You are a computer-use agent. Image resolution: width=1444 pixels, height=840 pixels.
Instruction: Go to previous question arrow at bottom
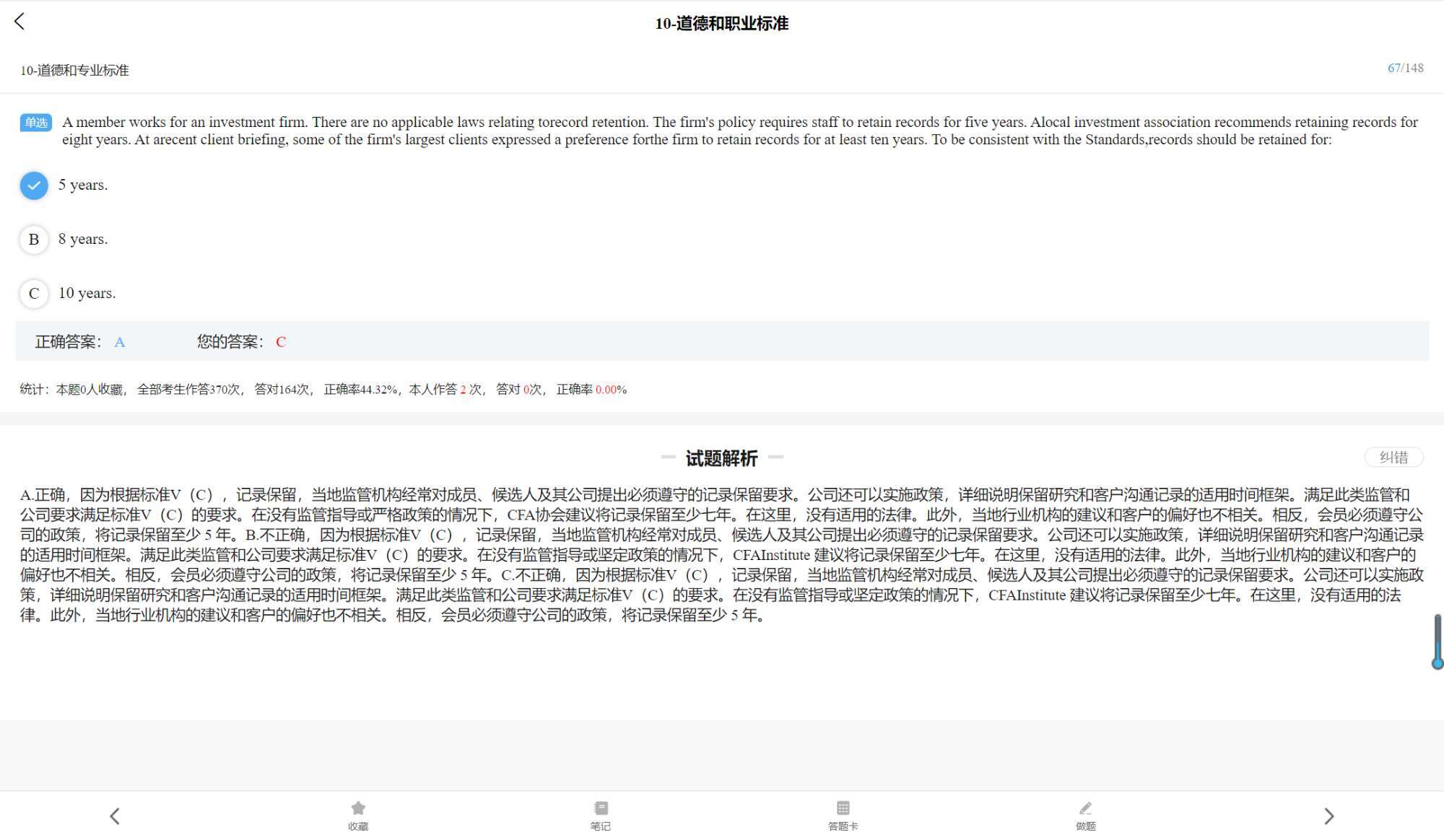[x=115, y=816]
